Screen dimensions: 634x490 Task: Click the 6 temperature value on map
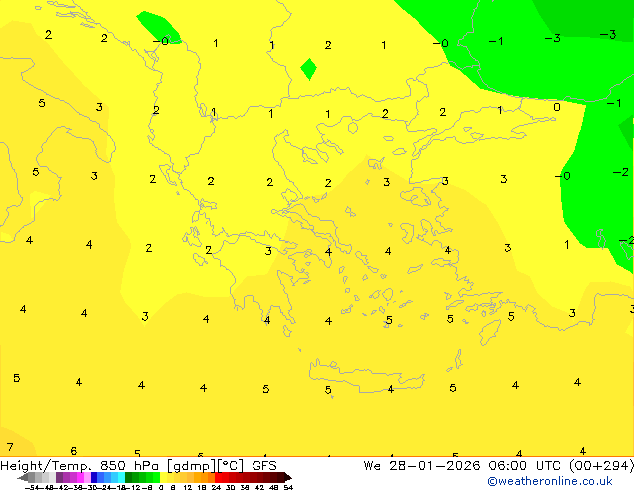[74, 450]
